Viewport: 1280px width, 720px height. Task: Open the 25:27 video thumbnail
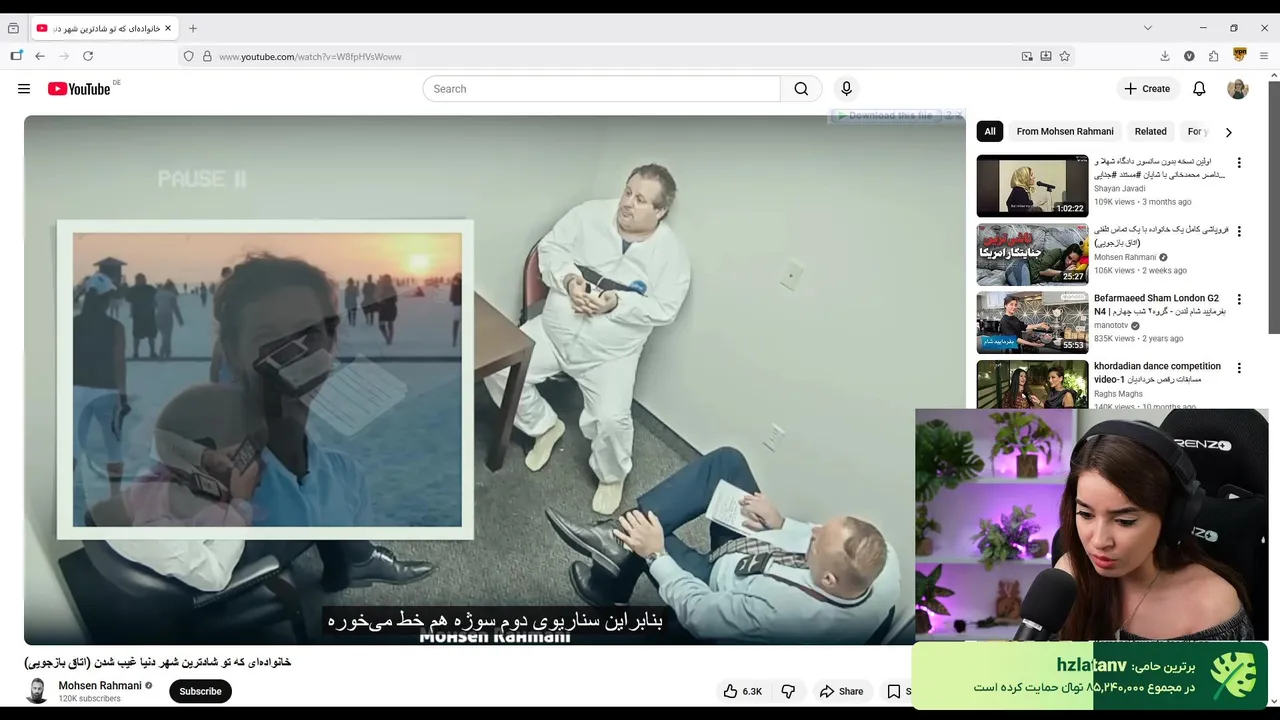point(1032,254)
